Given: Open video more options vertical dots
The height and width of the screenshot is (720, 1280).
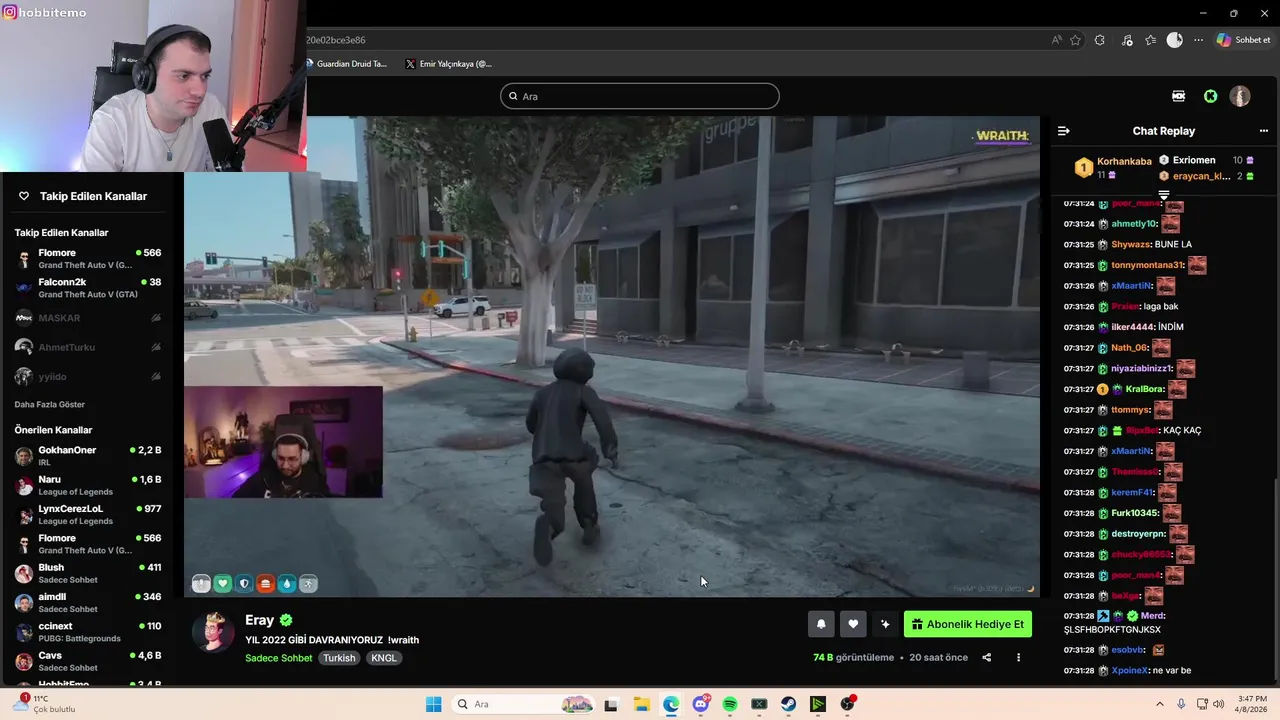Looking at the screenshot, I should click(x=1018, y=657).
